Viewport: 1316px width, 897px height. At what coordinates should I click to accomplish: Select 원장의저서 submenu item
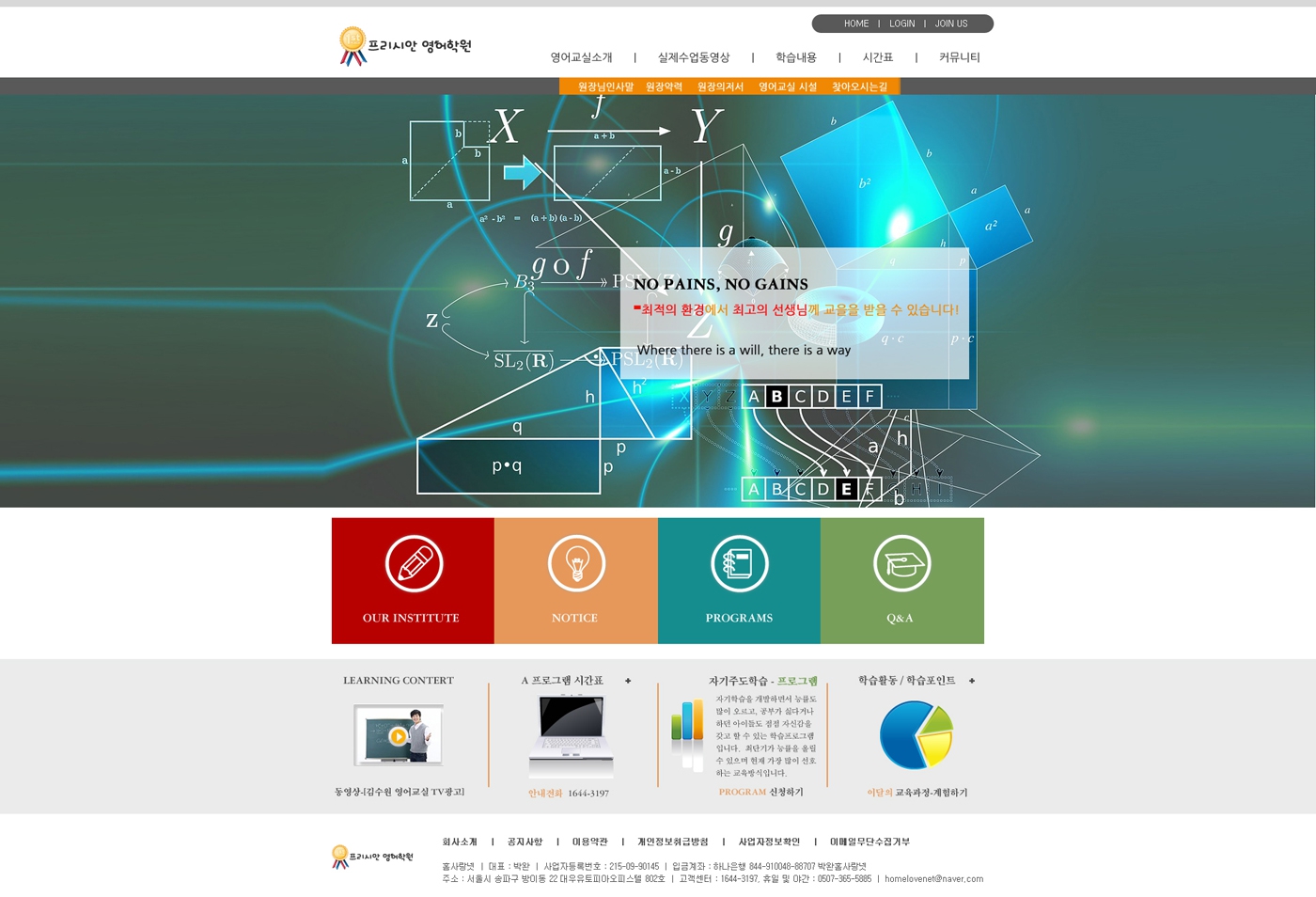[720, 87]
